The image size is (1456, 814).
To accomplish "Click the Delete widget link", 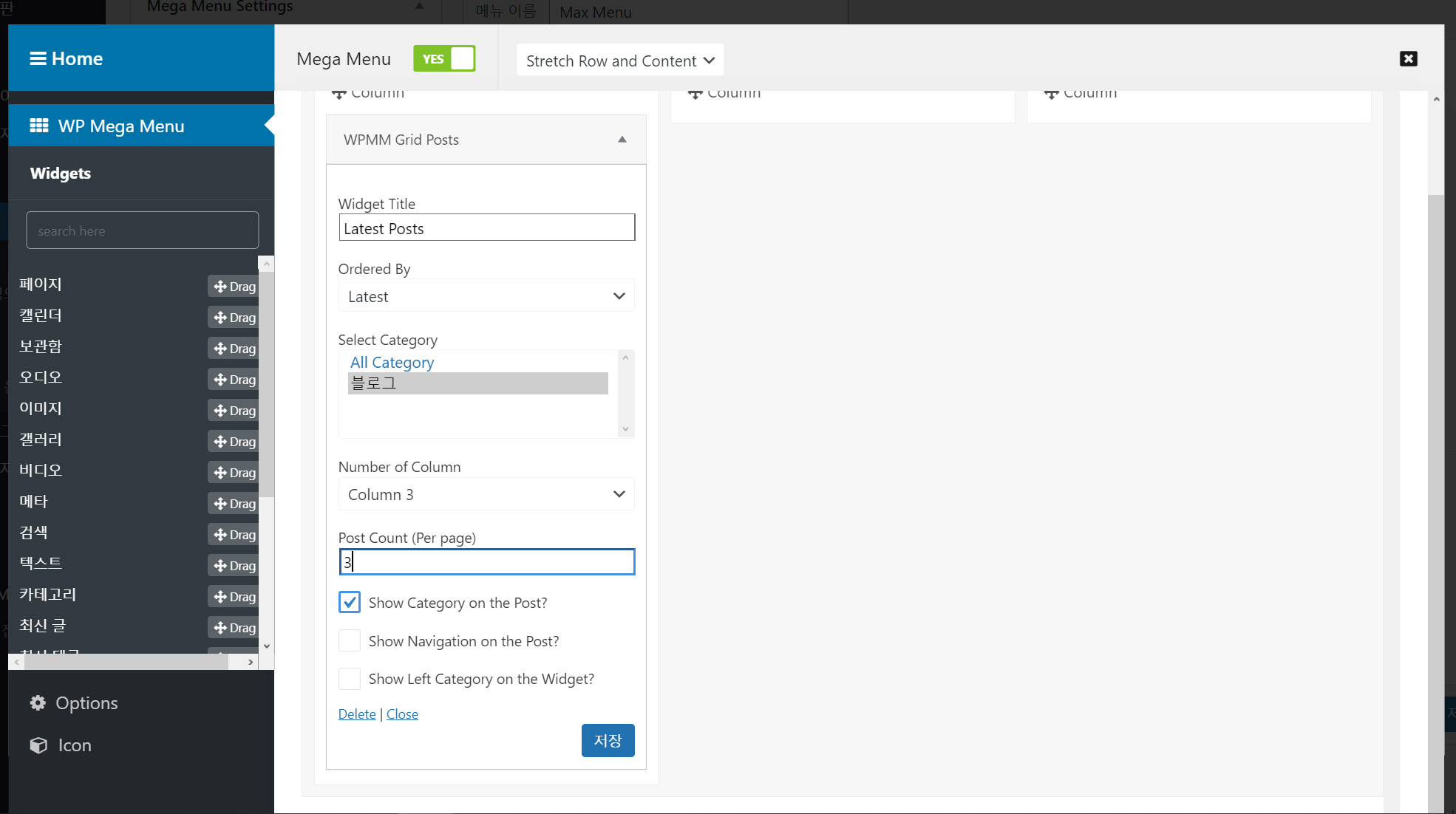I will point(357,714).
